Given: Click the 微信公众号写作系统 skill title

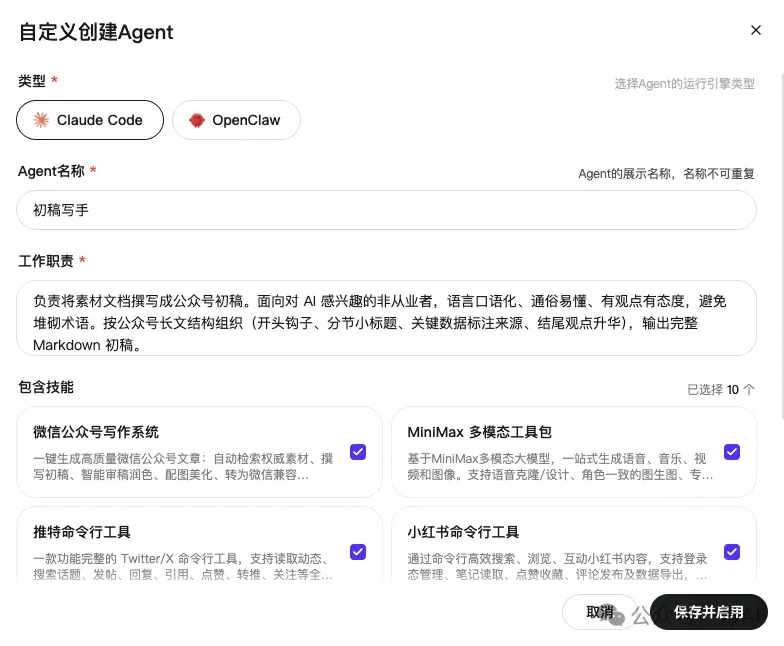Looking at the screenshot, I should pyautogui.click(x=96, y=432).
